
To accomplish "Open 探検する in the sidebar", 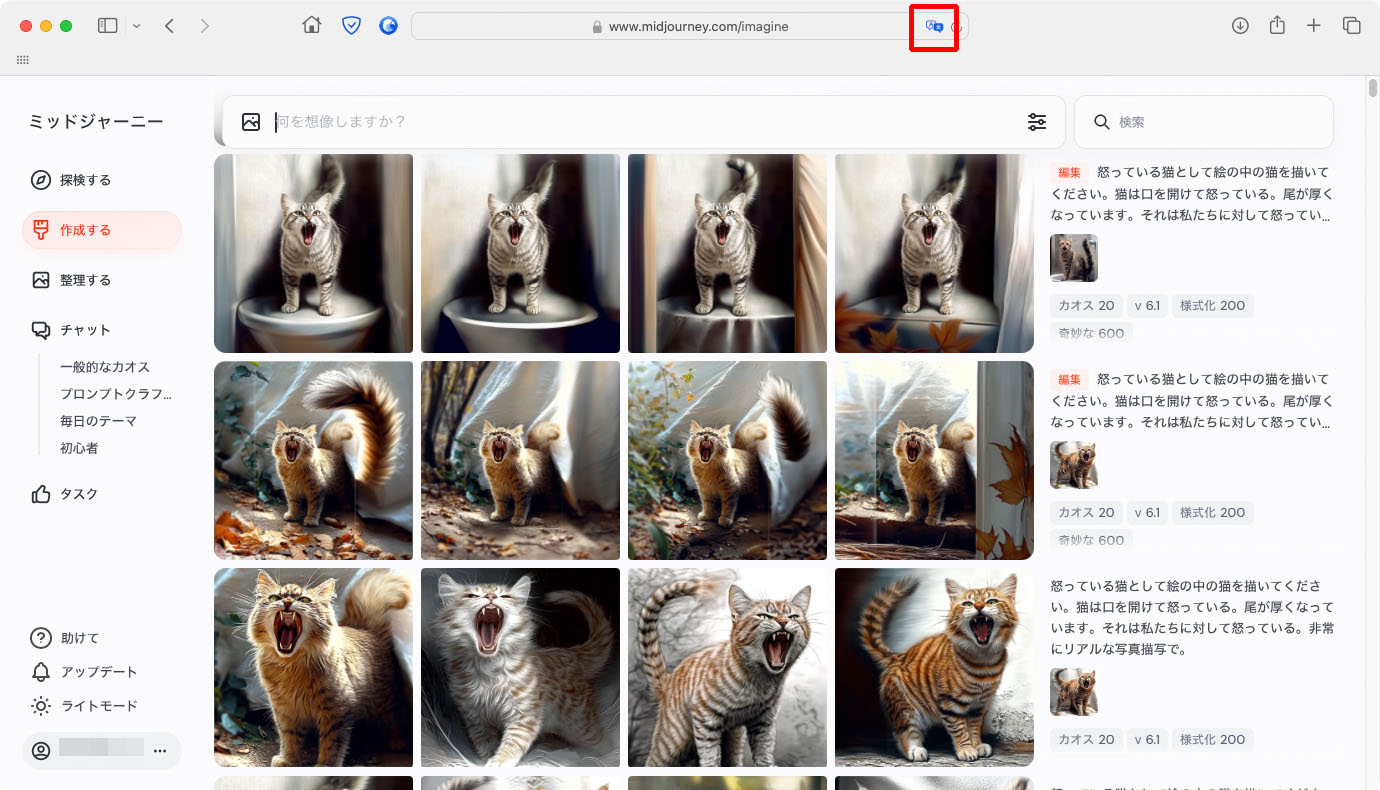I will click(102, 180).
